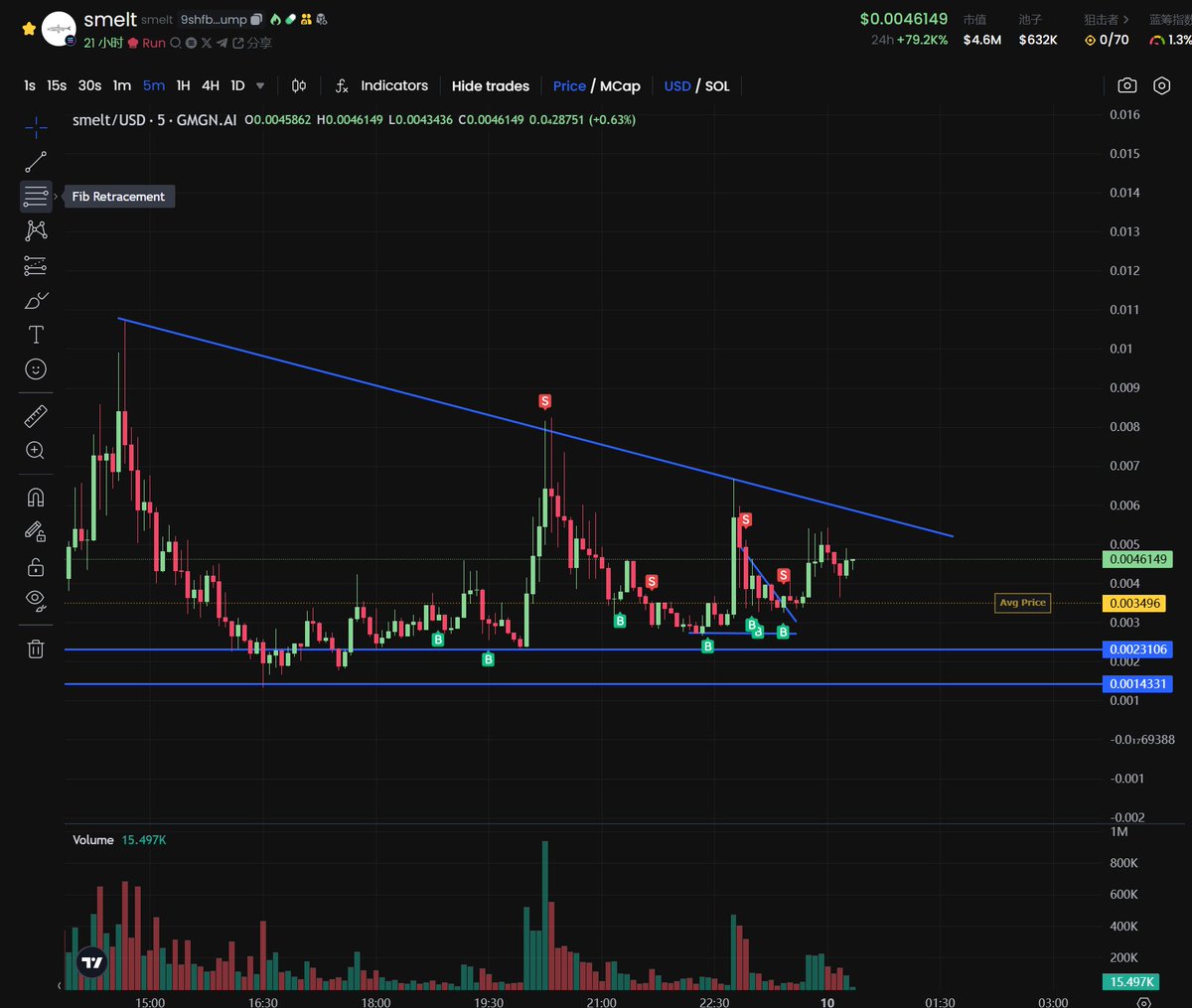Click the 分享 share button
This screenshot has width=1192, height=1008.
[x=252, y=43]
